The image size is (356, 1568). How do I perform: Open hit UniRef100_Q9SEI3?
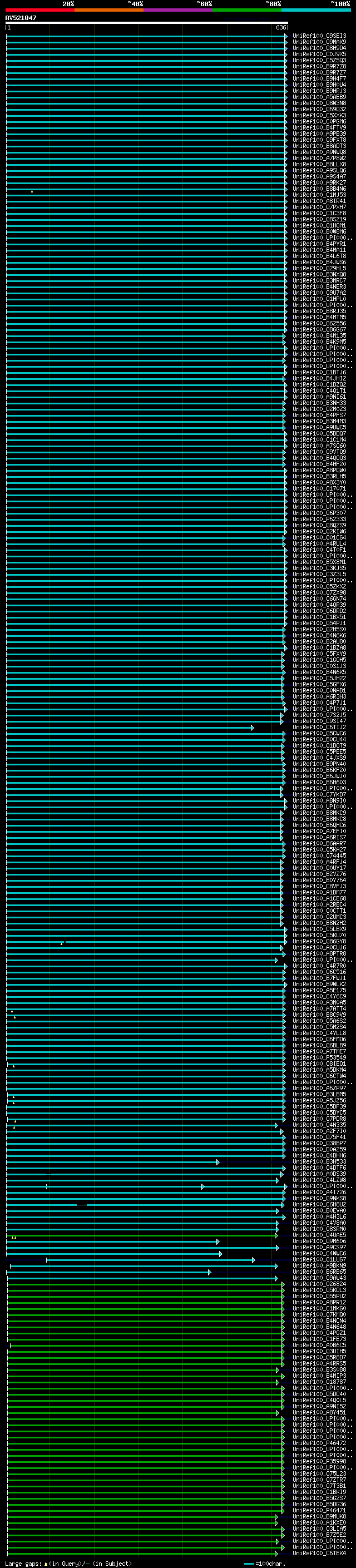319,36
